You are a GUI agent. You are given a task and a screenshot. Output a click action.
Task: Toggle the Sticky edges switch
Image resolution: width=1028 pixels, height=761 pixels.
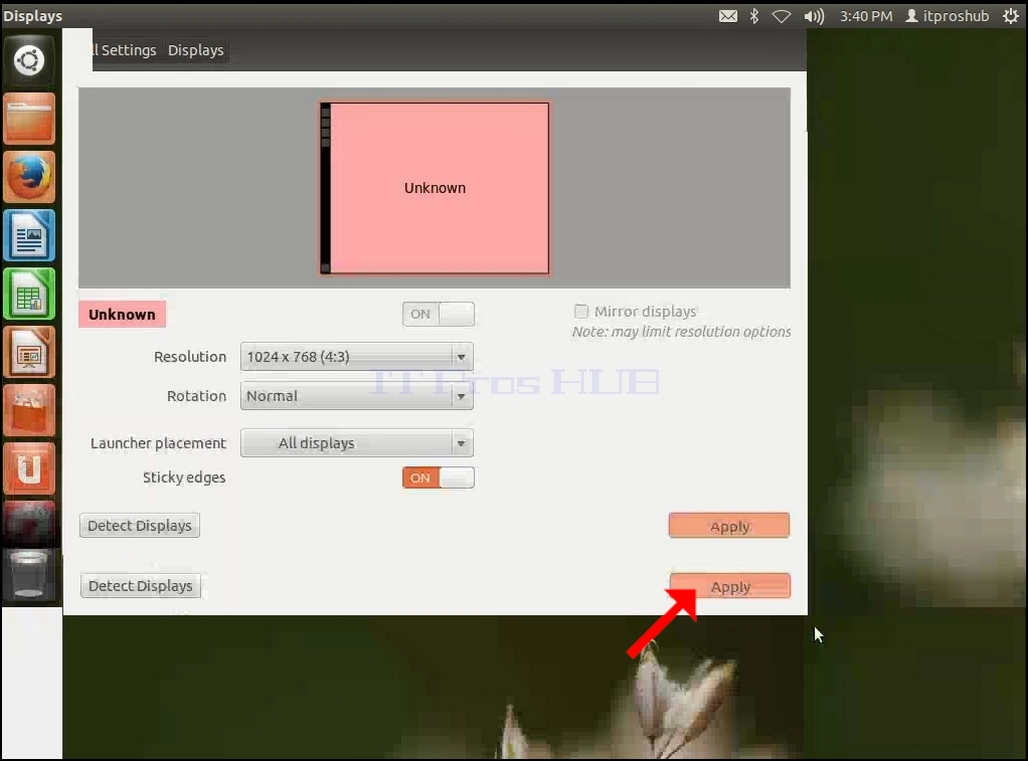pyautogui.click(x=438, y=478)
